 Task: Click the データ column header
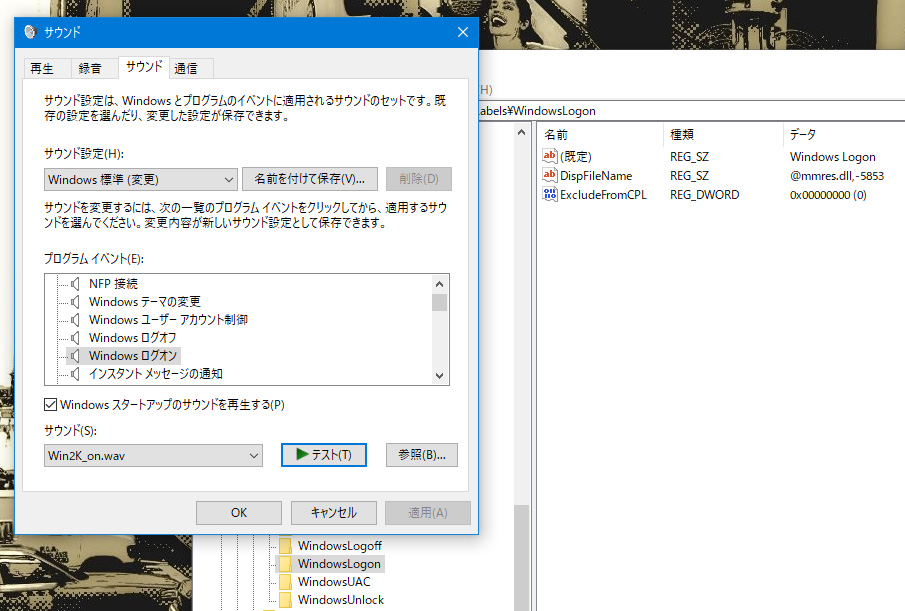844,134
